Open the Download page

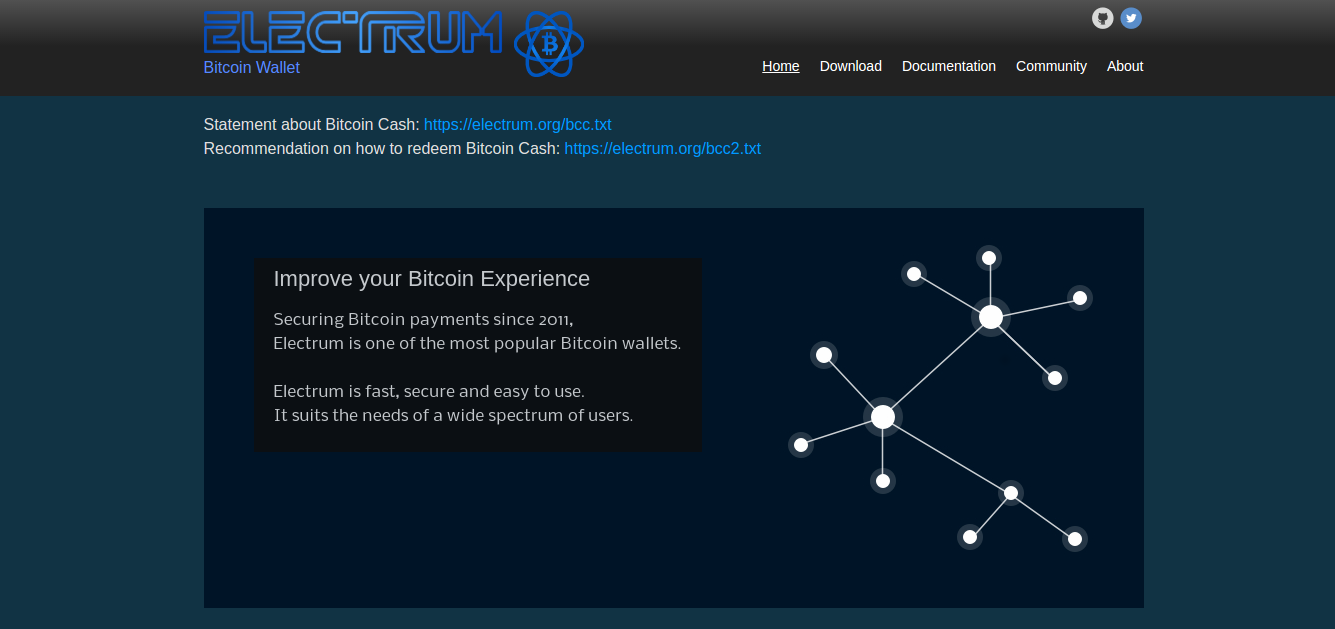[x=851, y=66]
